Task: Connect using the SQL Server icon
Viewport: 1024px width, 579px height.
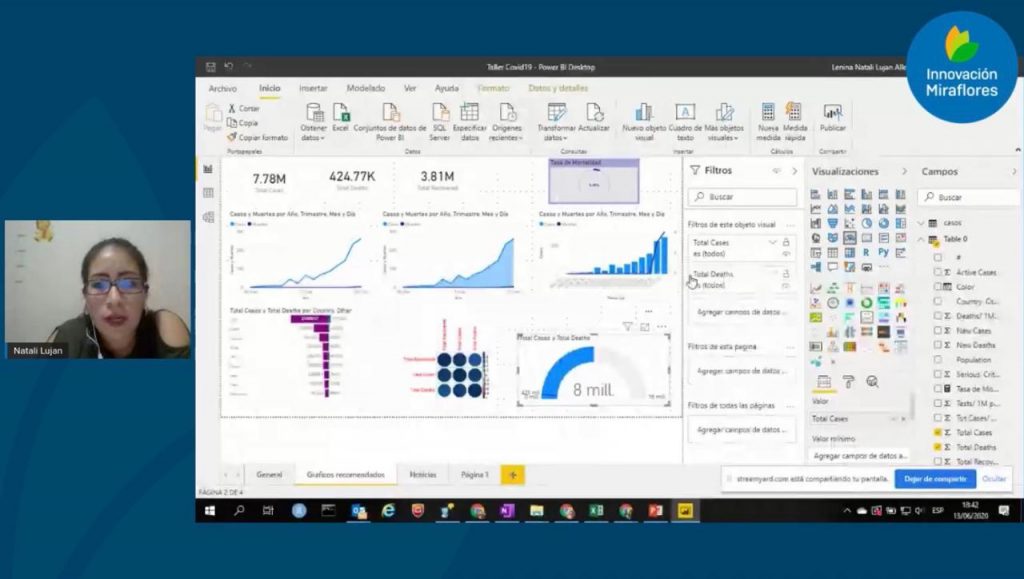Action: coord(440,113)
